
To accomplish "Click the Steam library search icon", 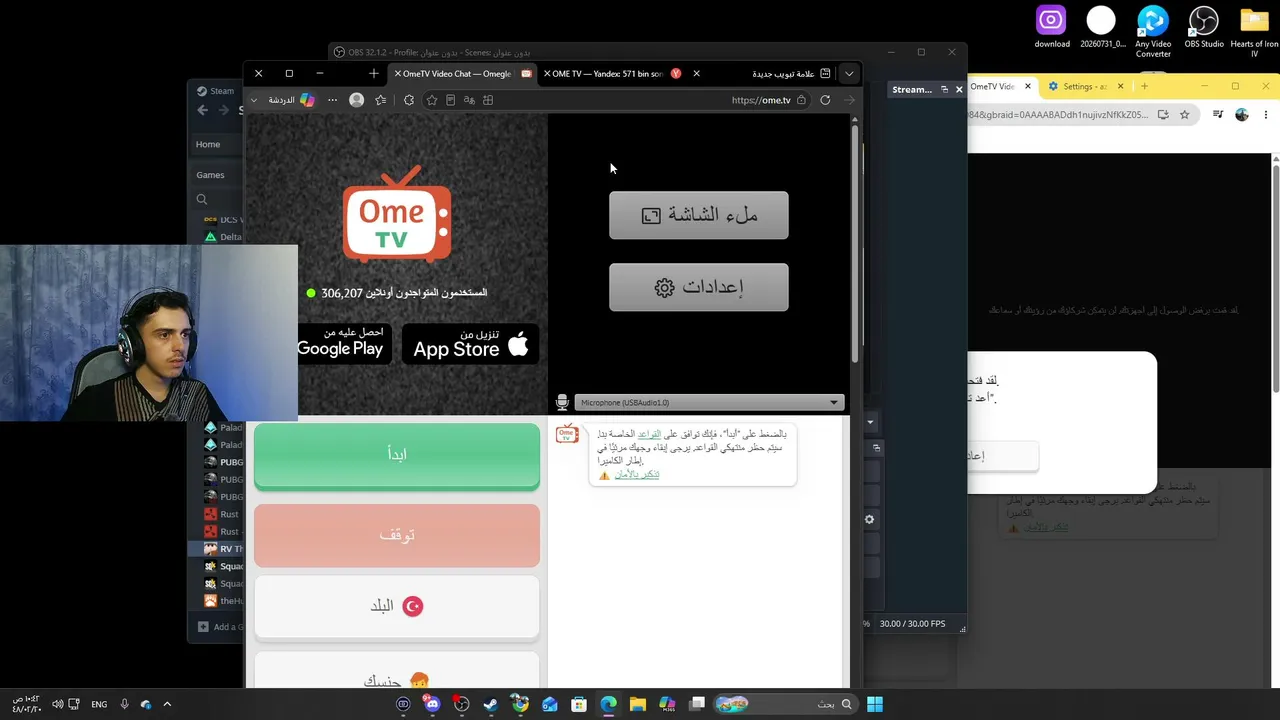I will click(202, 199).
